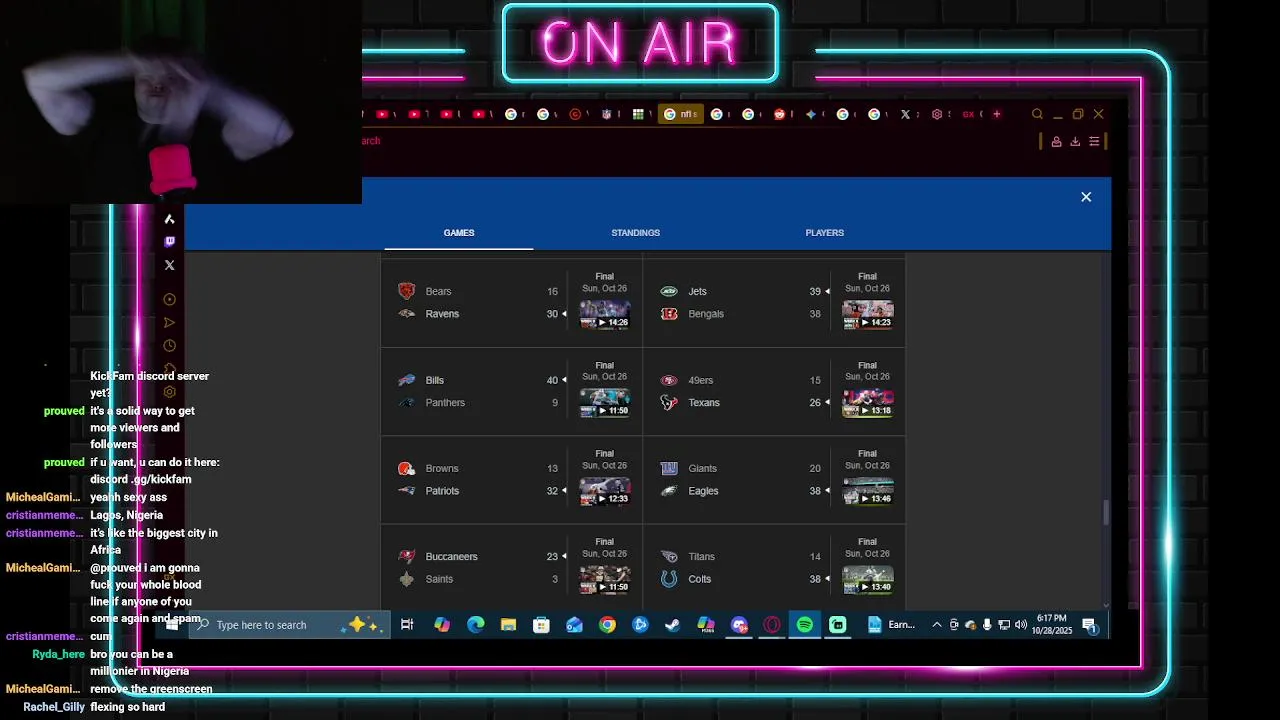Play the Bills vs Panthers highlights video
The image size is (1280, 720).
click(605, 403)
